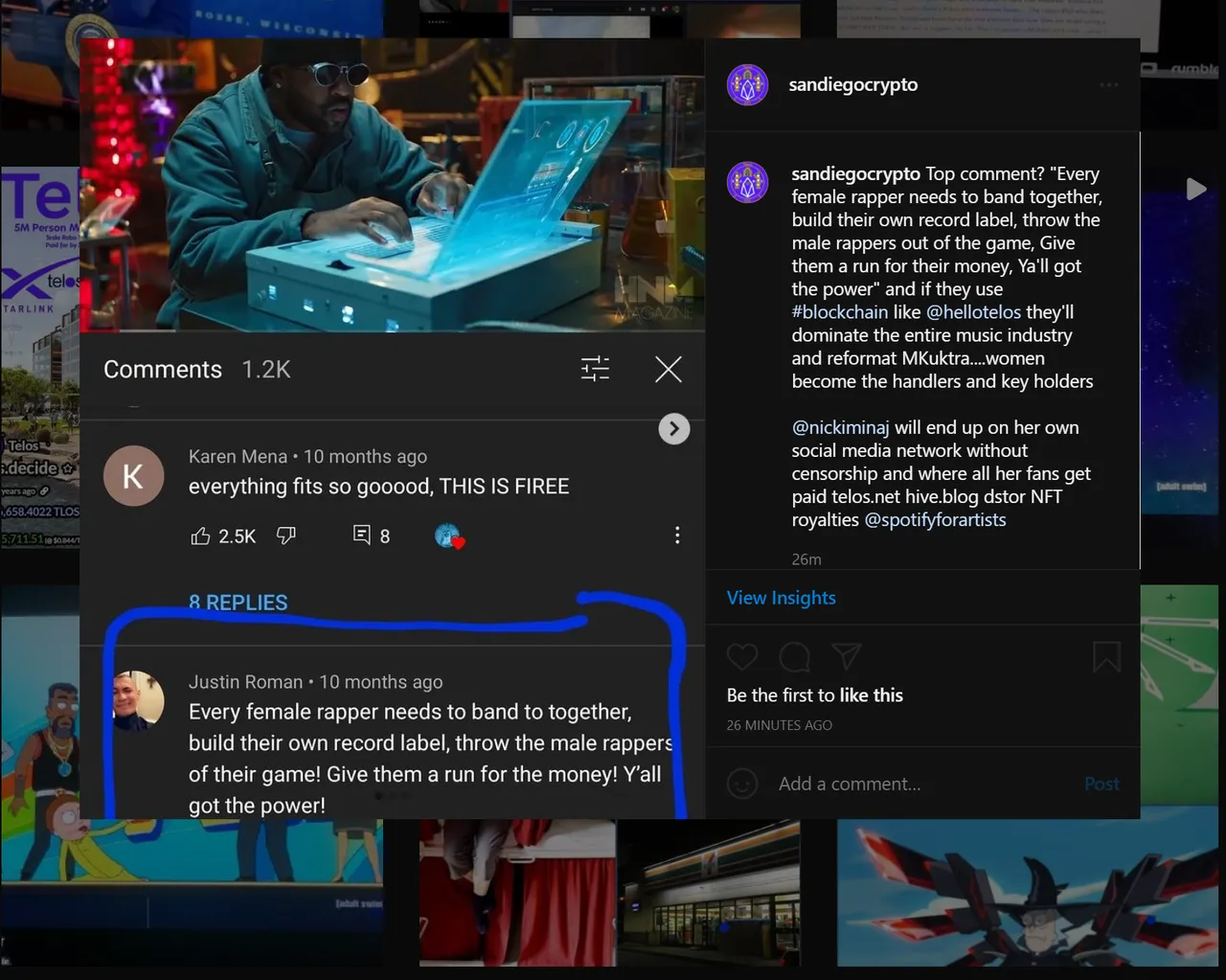Viewport: 1226px width, 980px height.
Task: Click the avatar beside the caption
Action: tap(747, 182)
